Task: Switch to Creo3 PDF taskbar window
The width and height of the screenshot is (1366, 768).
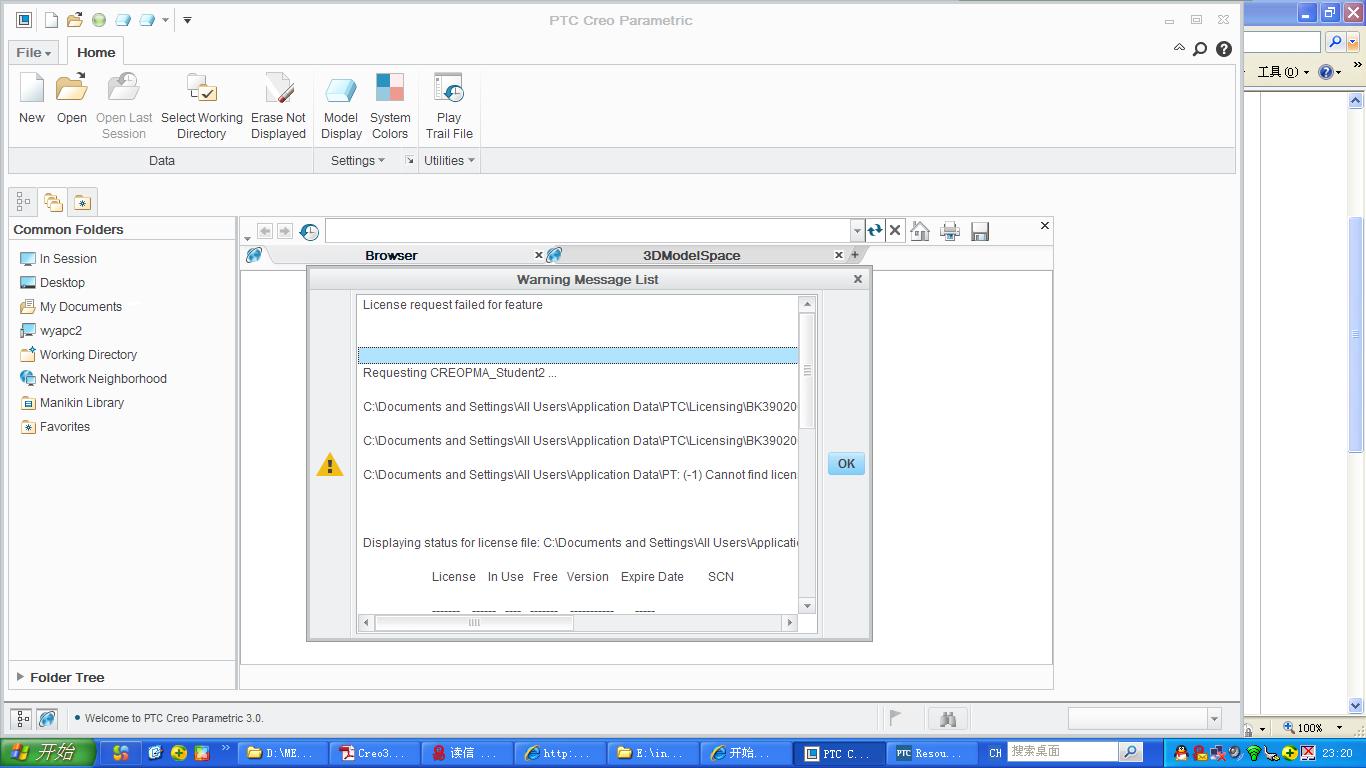Action: point(373,753)
